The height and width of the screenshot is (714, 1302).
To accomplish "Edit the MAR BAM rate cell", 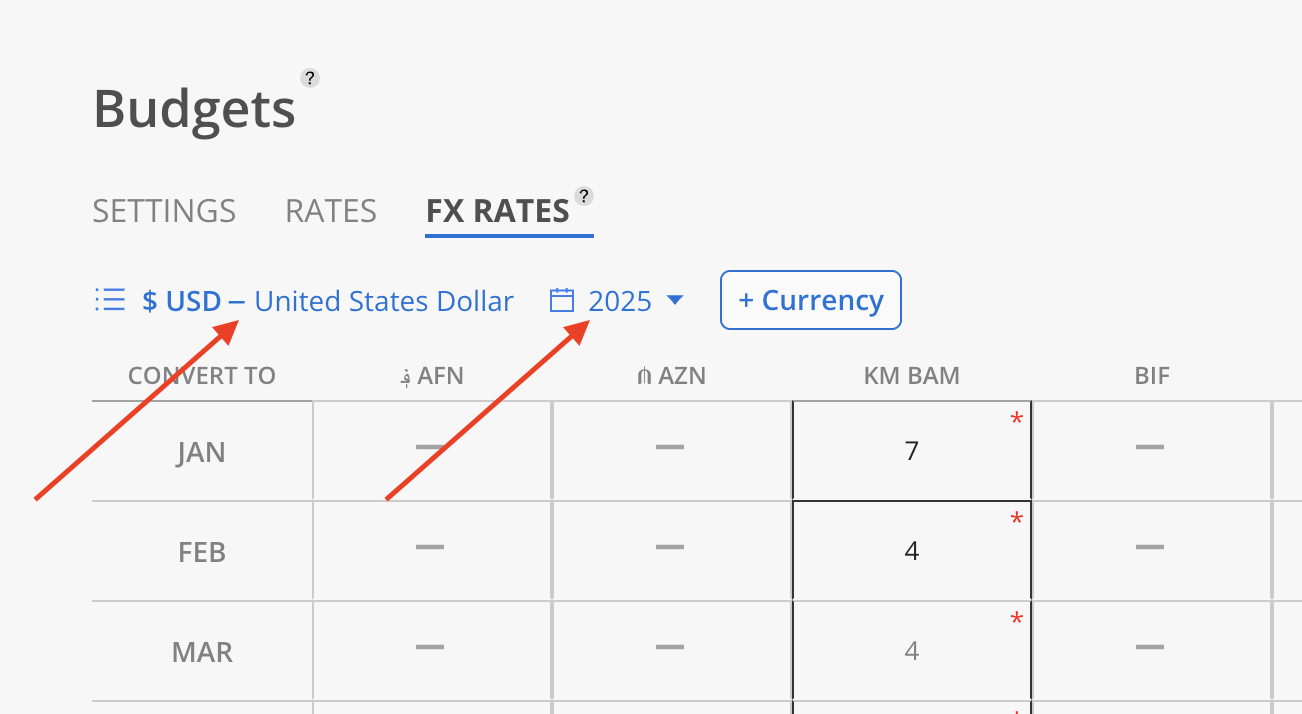I will tap(911, 651).
